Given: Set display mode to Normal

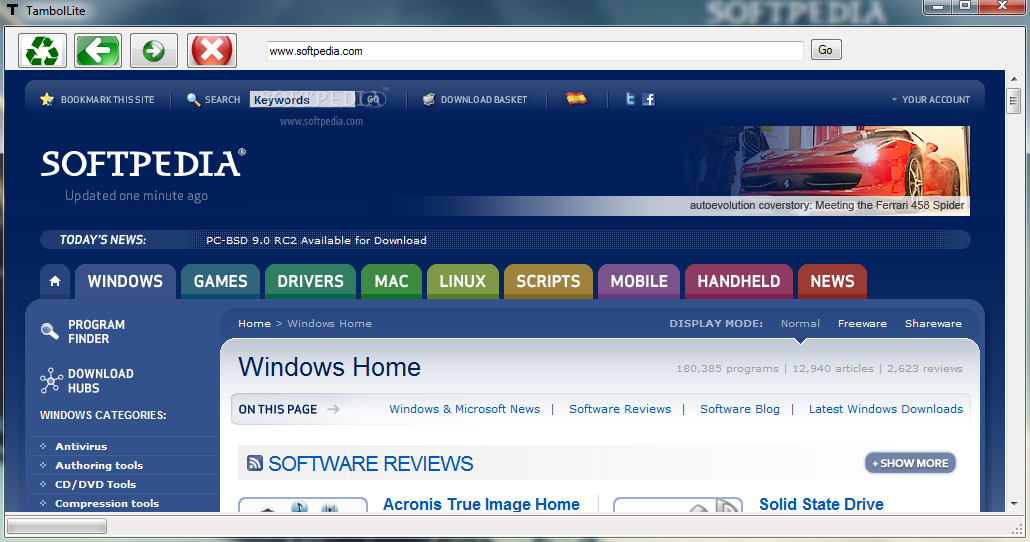Looking at the screenshot, I should tap(800, 323).
